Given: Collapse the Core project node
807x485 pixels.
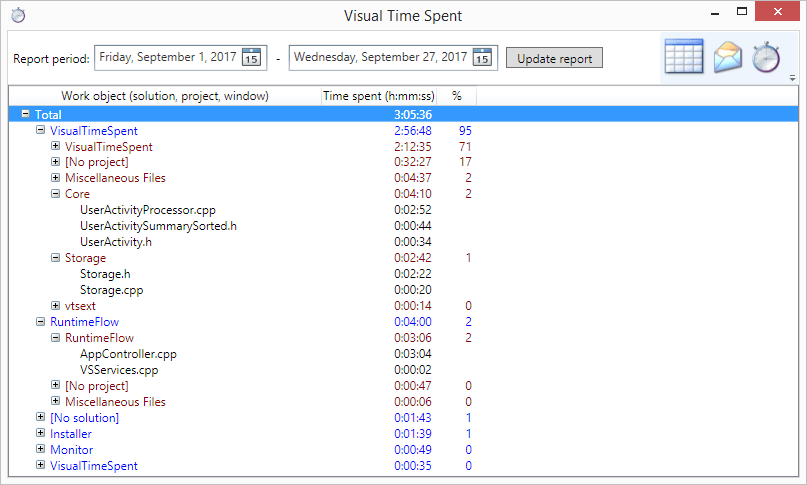Looking at the screenshot, I should pos(56,194).
